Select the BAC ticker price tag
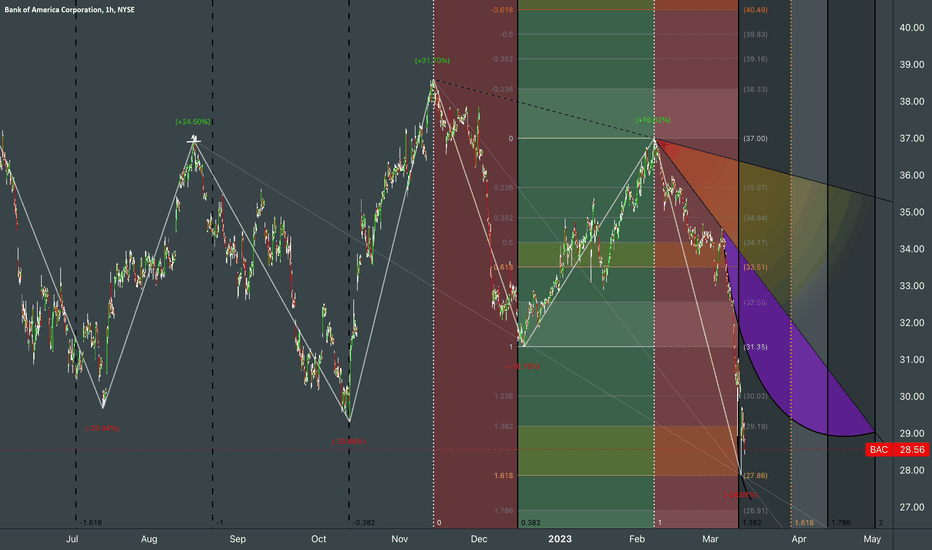 (x=879, y=450)
